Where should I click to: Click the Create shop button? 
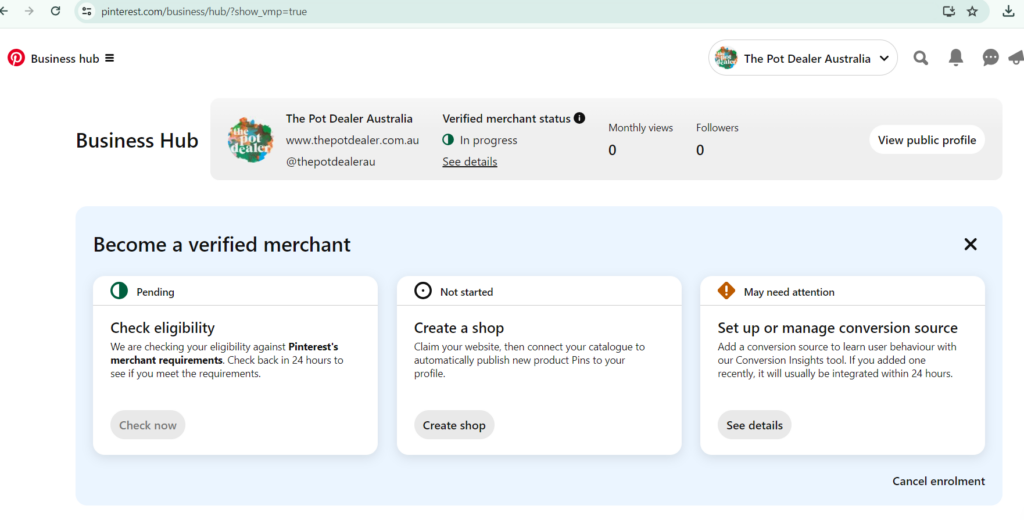pos(454,425)
